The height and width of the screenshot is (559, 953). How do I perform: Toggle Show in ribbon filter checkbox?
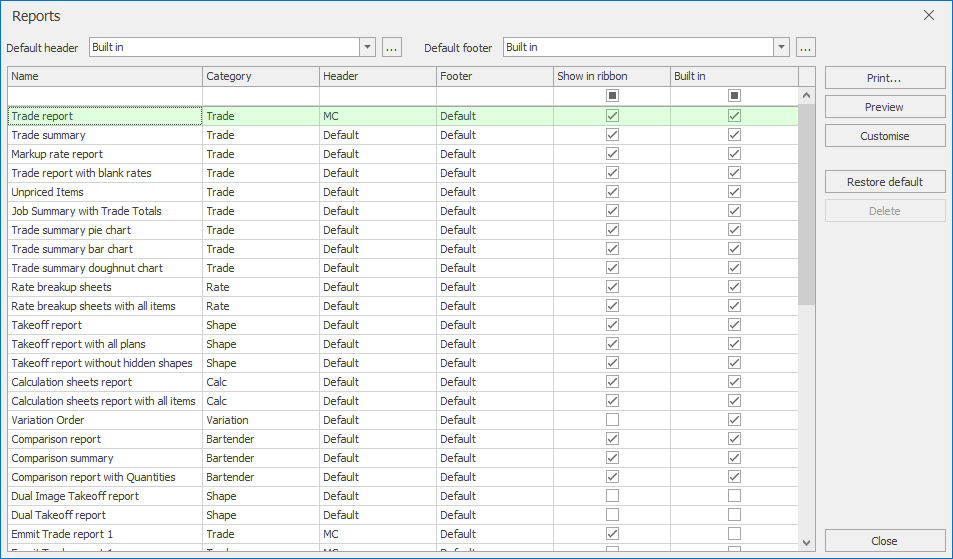coord(612,96)
